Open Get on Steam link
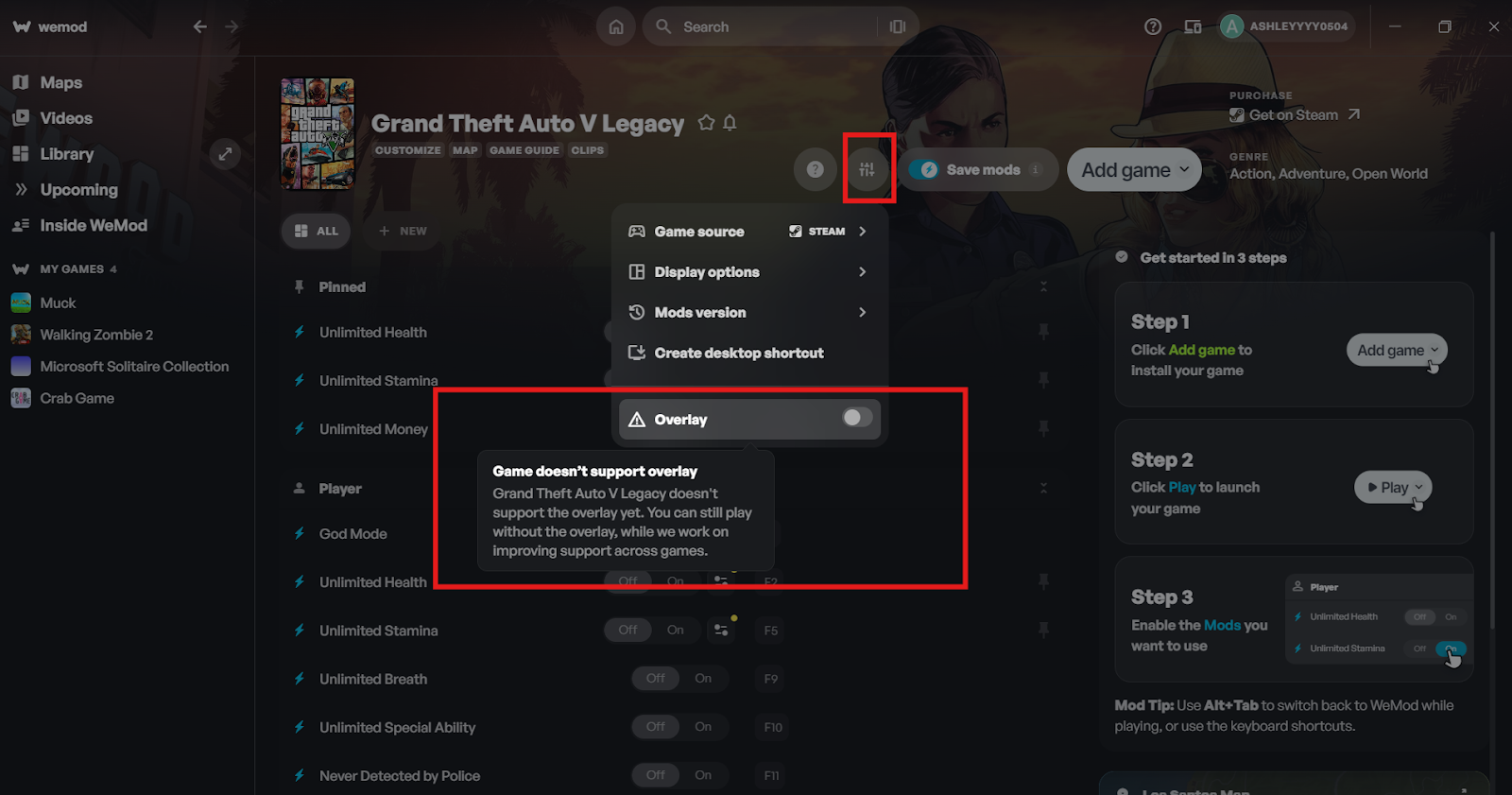Viewport: 1512px width, 795px height. (1295, 114)
